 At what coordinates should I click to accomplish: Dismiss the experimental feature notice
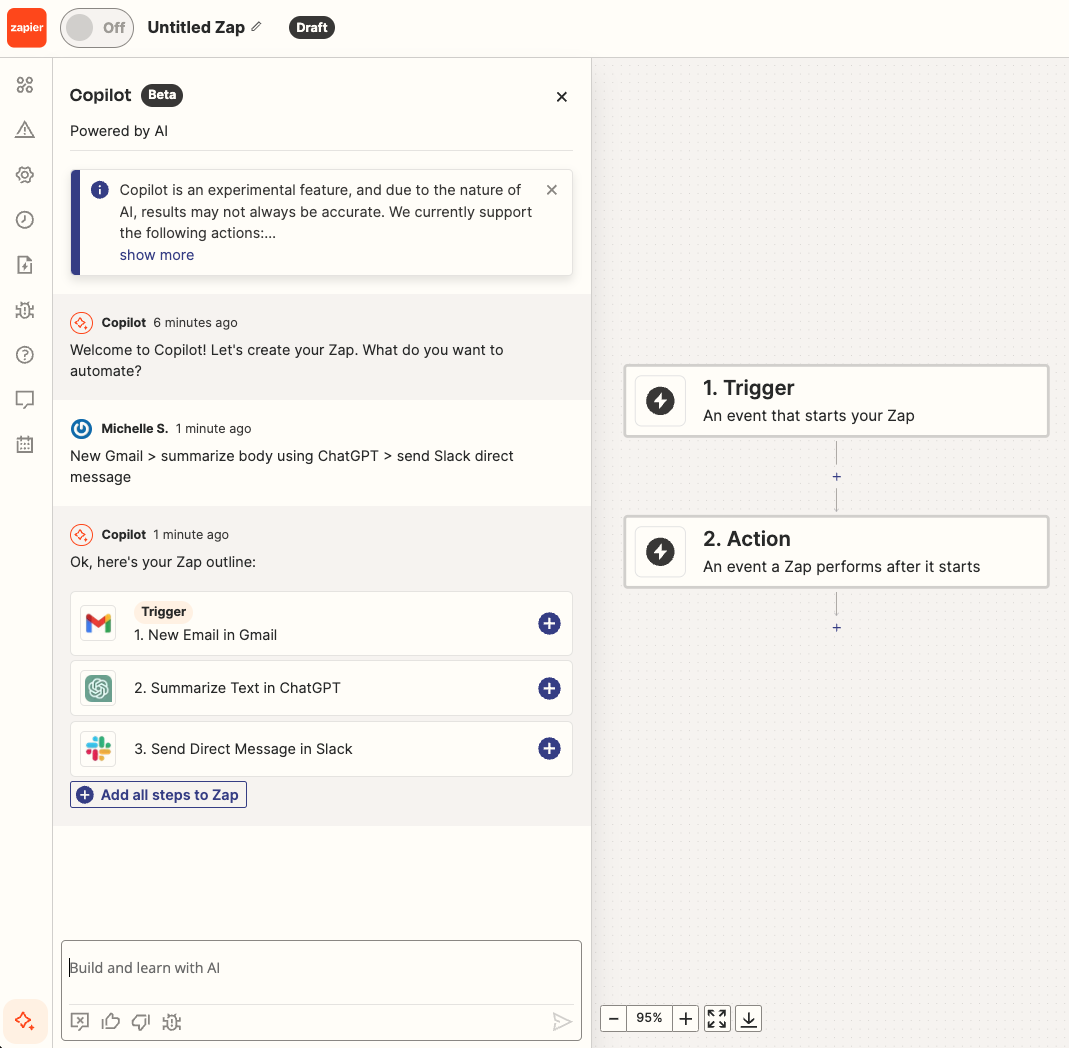(x=552, y=190)
